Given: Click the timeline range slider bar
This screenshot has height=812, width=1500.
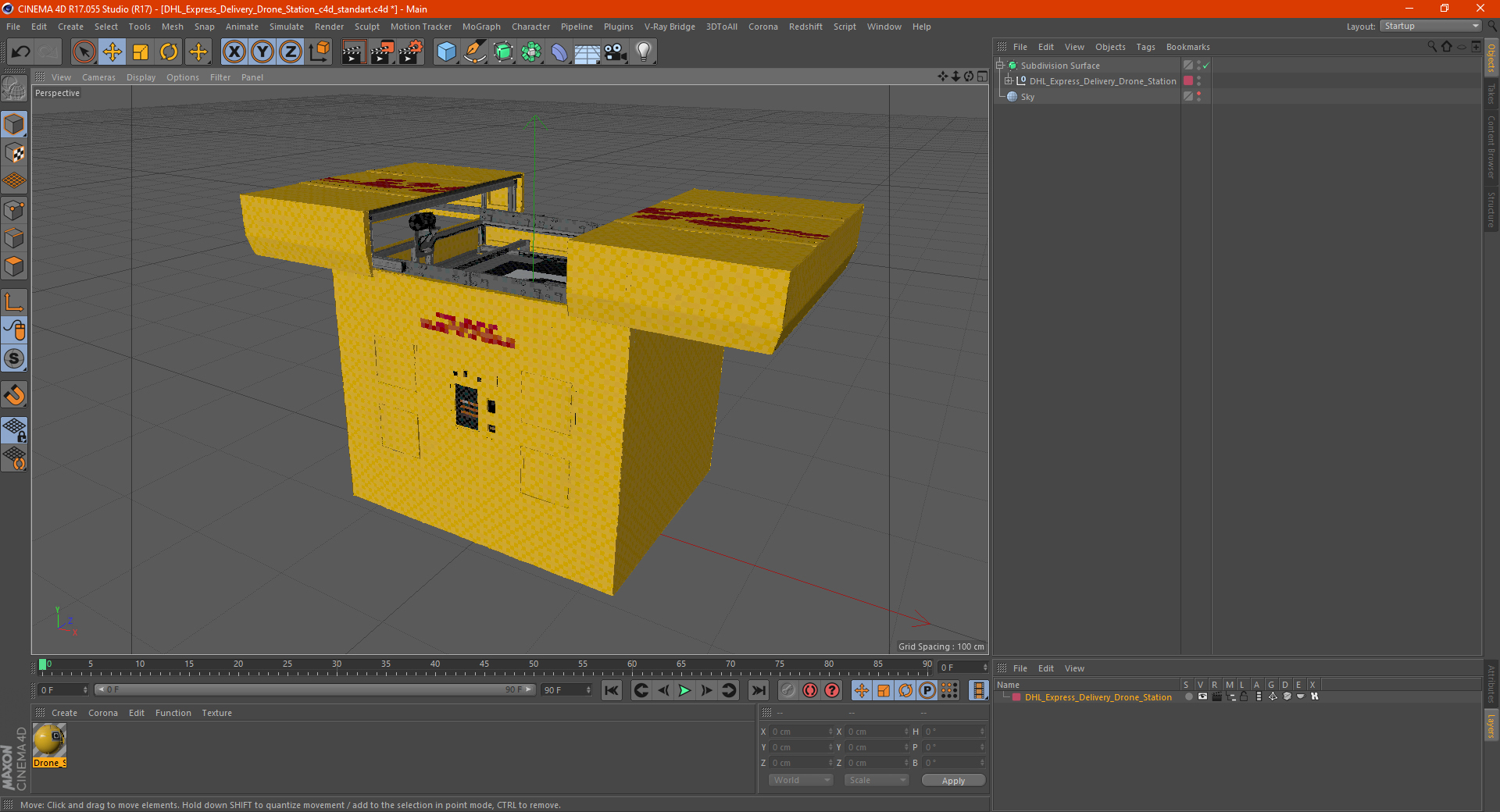Looking at the screenshot, I should [x=315, y=689].
